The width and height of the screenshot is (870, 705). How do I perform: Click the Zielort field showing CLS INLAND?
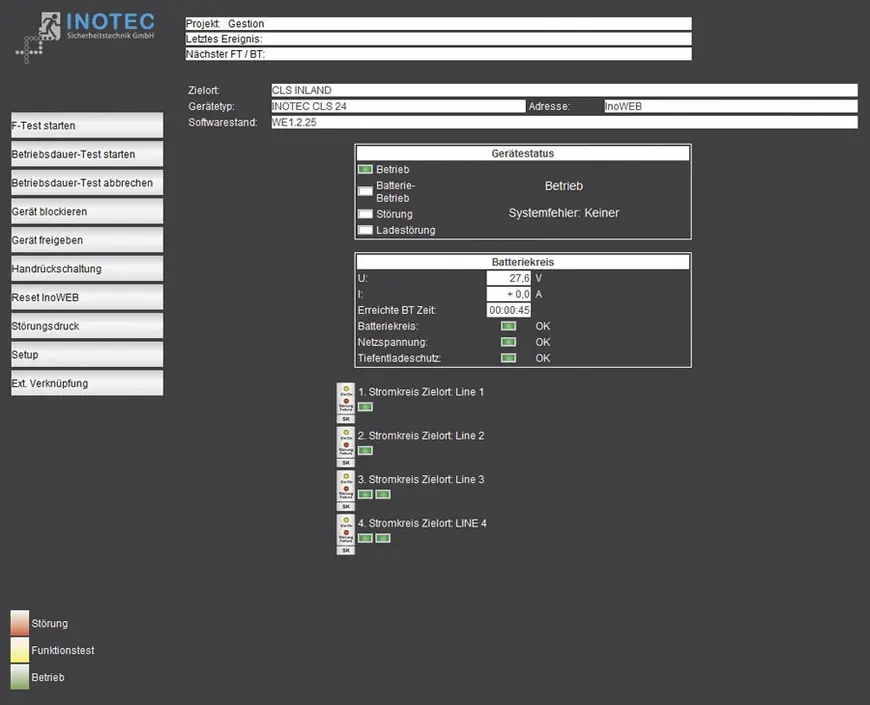click(564, 90)
